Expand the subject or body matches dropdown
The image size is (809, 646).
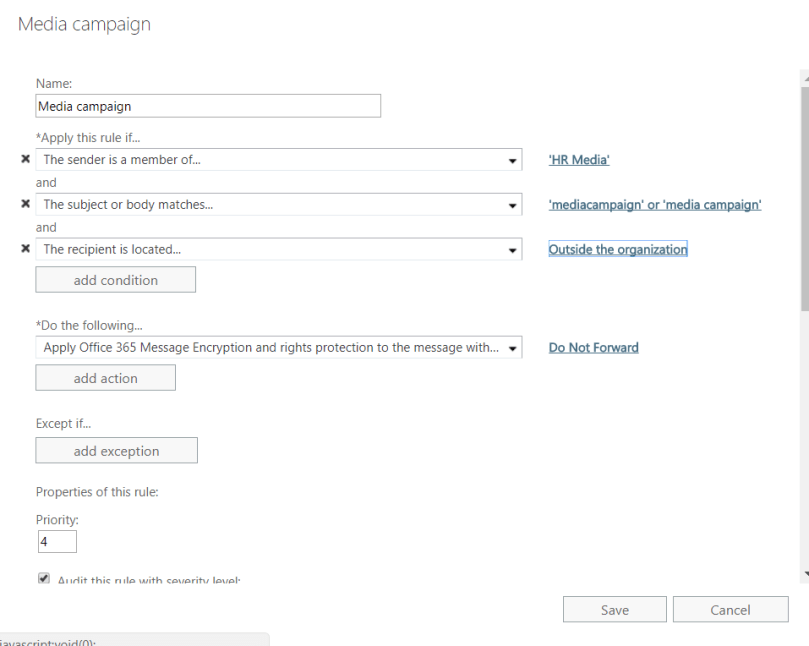pos(513,203)
